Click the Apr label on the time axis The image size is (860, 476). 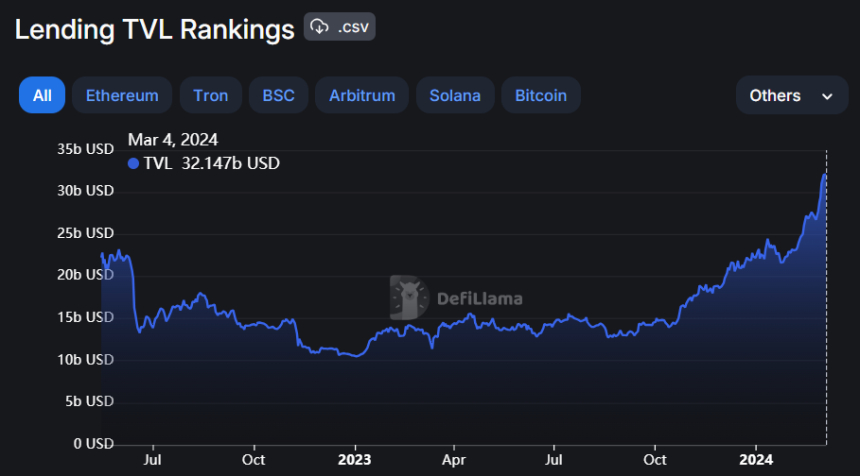pyautogui.click(x=453, y=460)
